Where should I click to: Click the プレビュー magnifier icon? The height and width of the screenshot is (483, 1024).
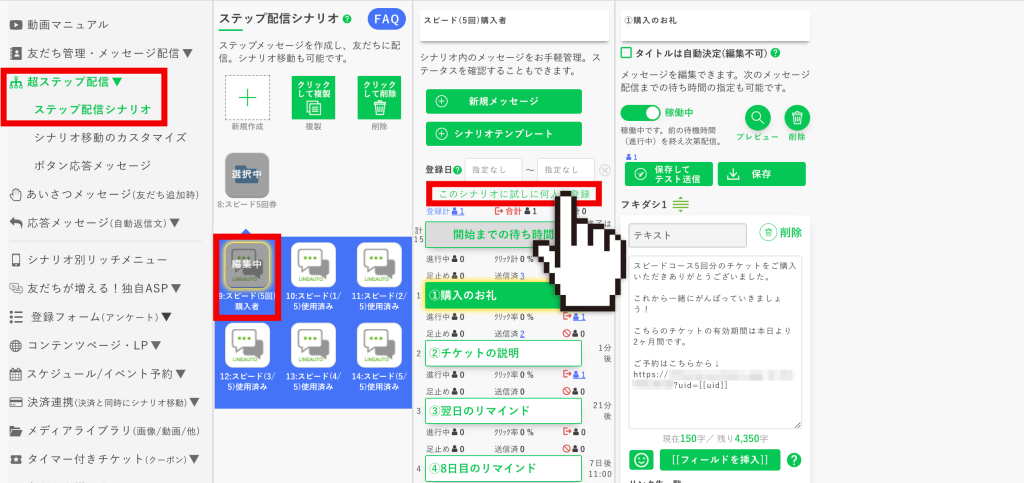click(758, 118)
